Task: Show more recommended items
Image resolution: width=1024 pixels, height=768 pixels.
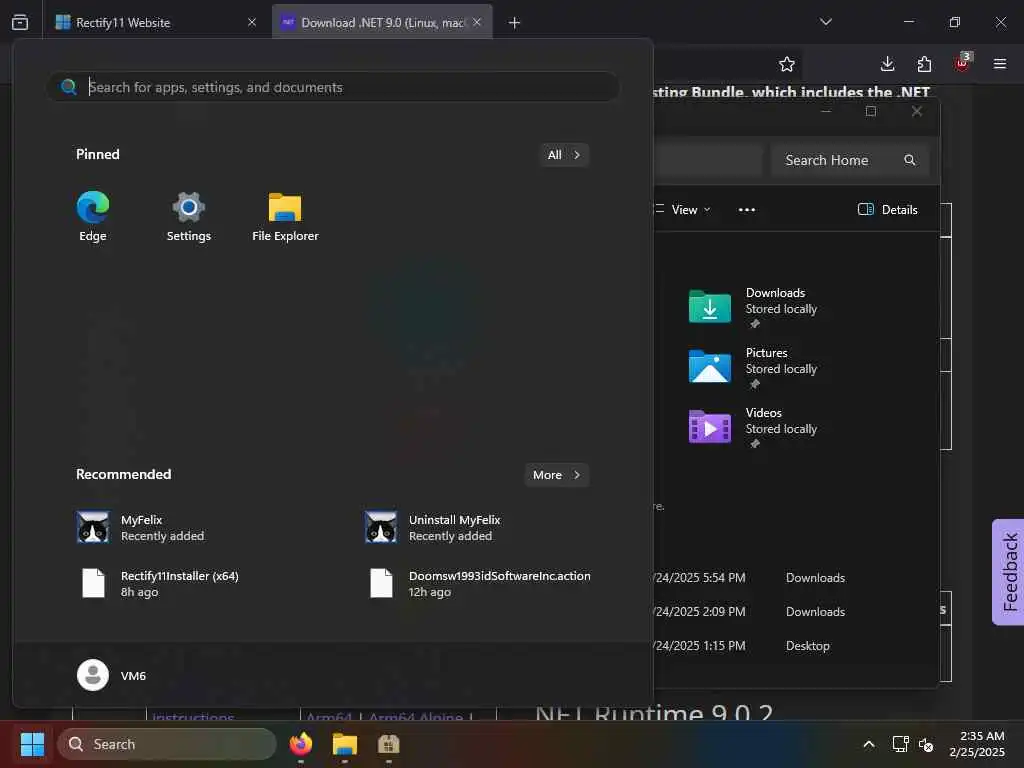Action: click(556, 475)
